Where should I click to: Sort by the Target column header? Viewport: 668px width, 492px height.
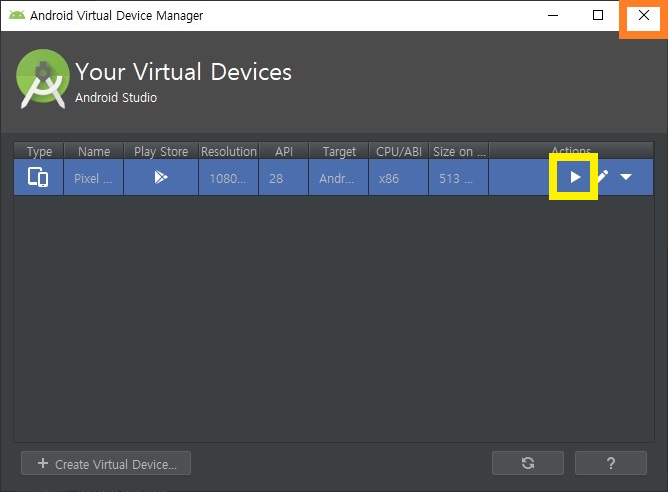339,151
